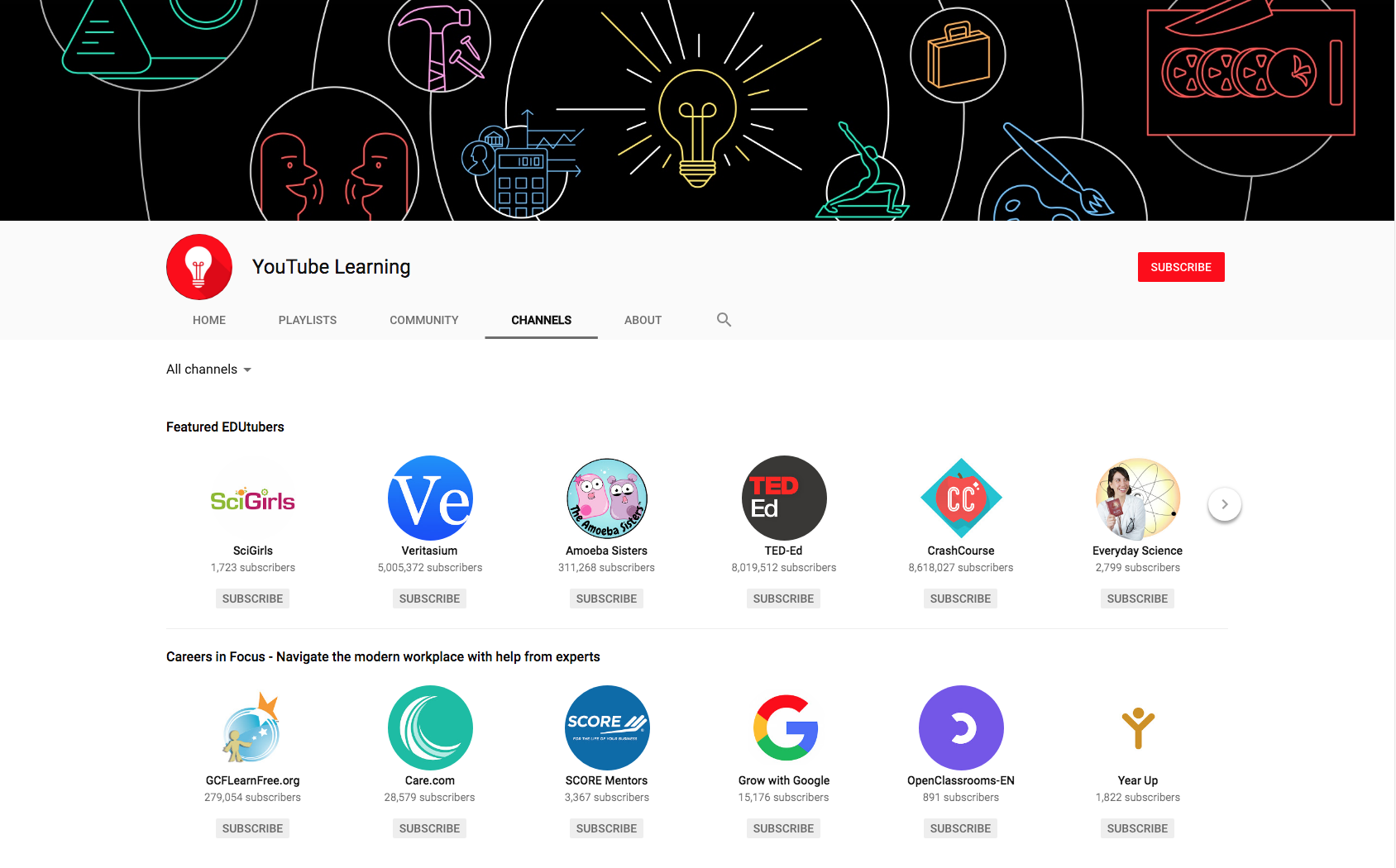
Task: Subscribe to CrashCourse
Action: click(x=961, y=599)
